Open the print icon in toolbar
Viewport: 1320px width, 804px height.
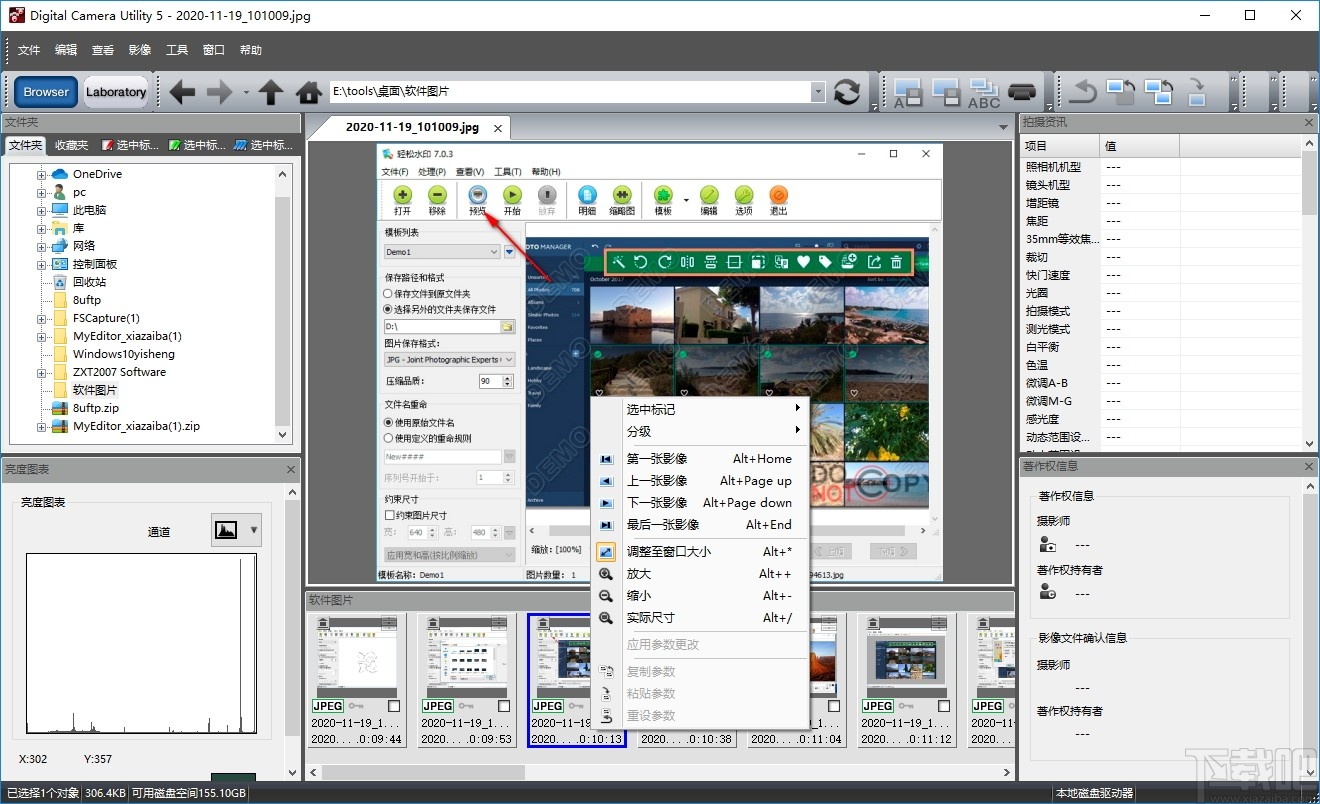pyautogui.click(x=1022, y=92)
